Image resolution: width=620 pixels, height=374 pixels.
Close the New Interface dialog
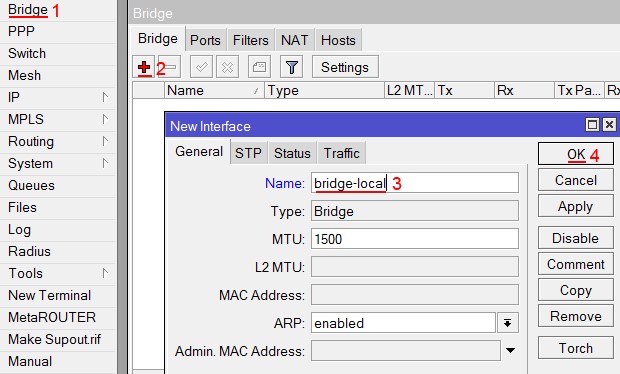pos(609,125)
